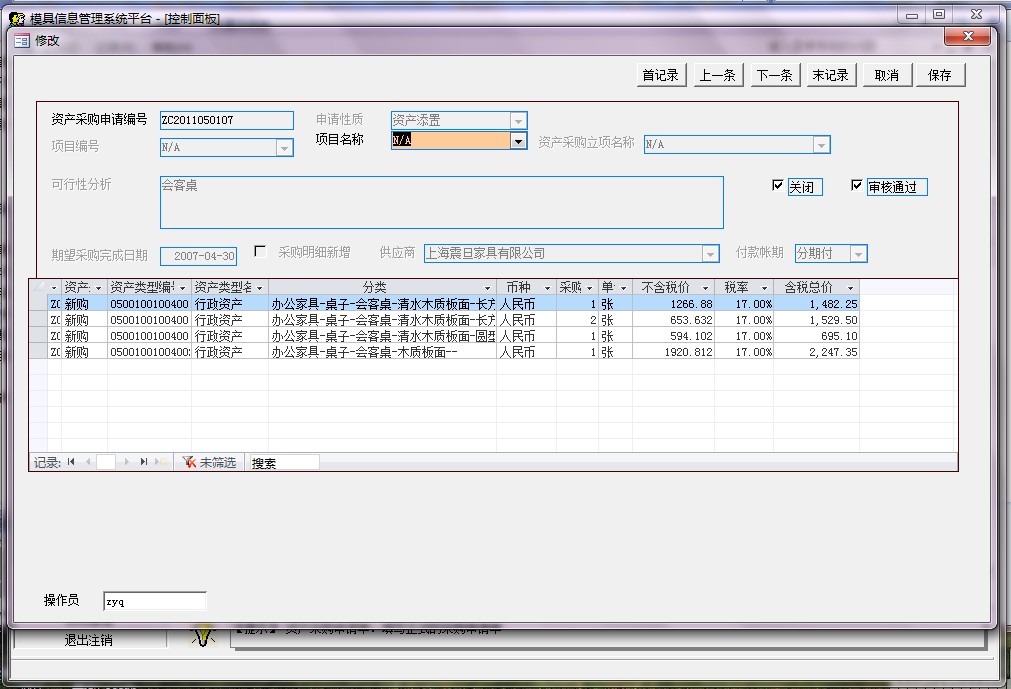
Task: Click the form icon beside 修改 title
Action: (21, 41)
